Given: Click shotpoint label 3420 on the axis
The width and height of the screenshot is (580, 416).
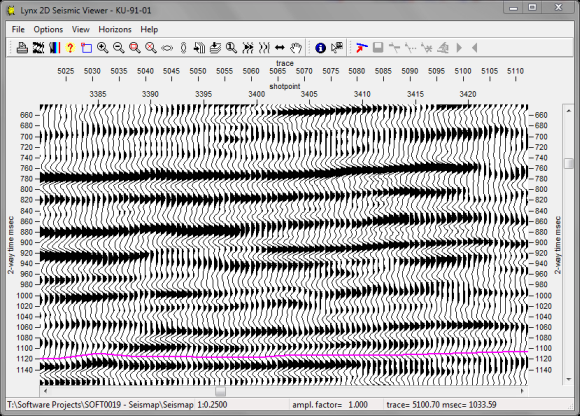Looking at the screenshot, I should [x=468, y=94].
